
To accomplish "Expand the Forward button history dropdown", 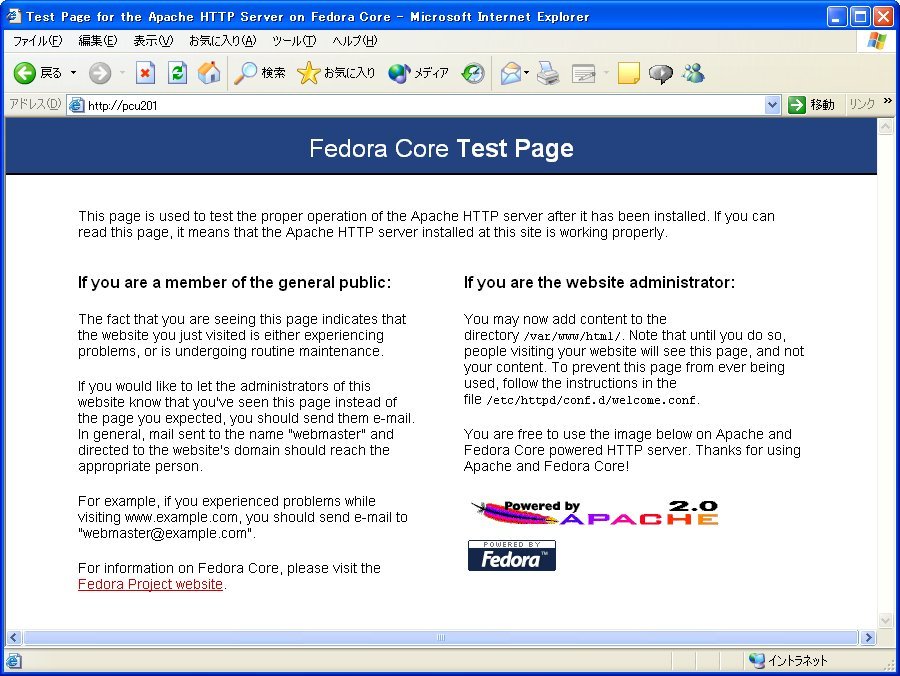I will 122,73.
